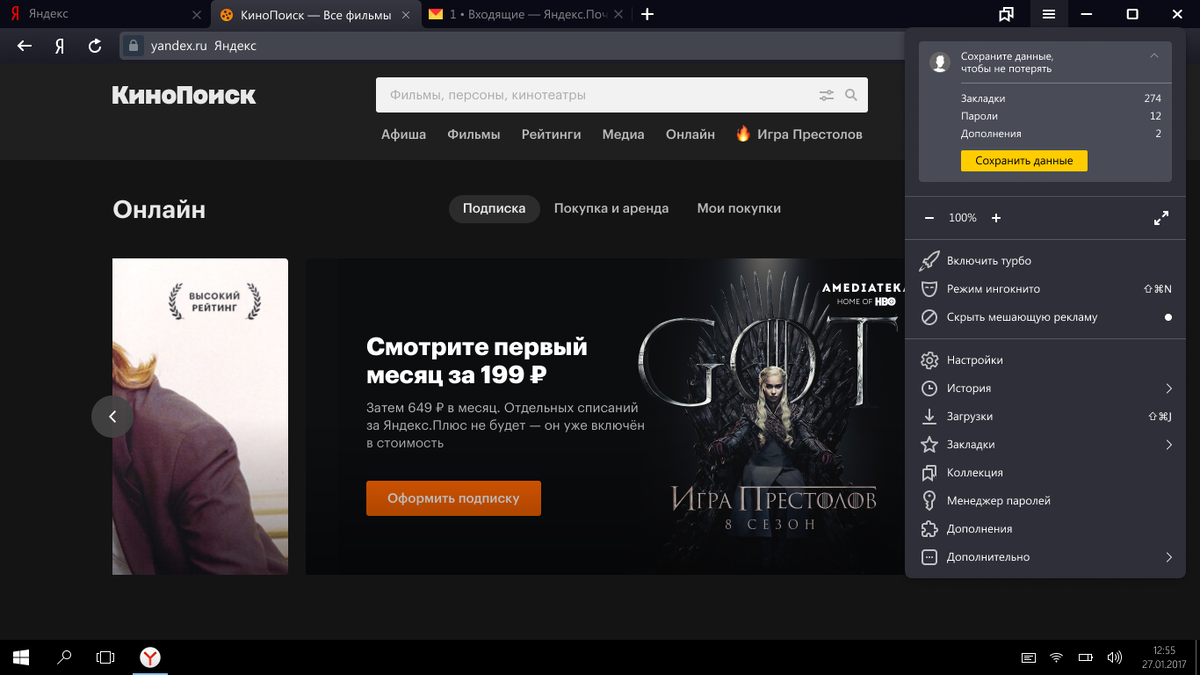Open Yandex home via the Я toolbar icon
Image resolution: width=1200 pixels, height=675 pixels.
(60, 46)
